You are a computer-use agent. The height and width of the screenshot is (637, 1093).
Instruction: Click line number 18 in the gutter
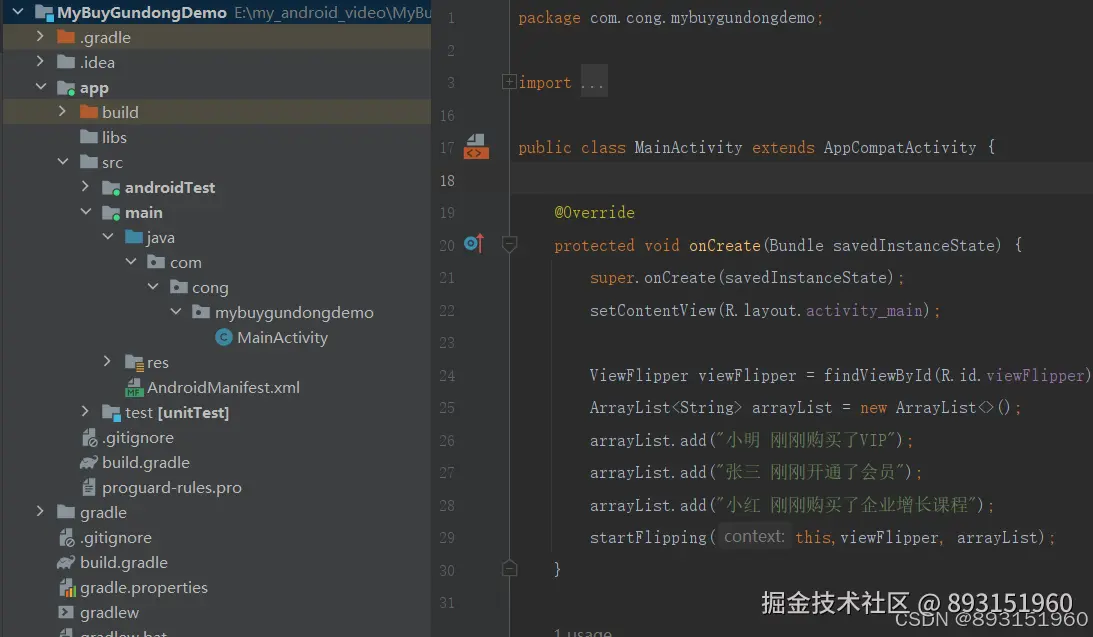tap(447, 181)
